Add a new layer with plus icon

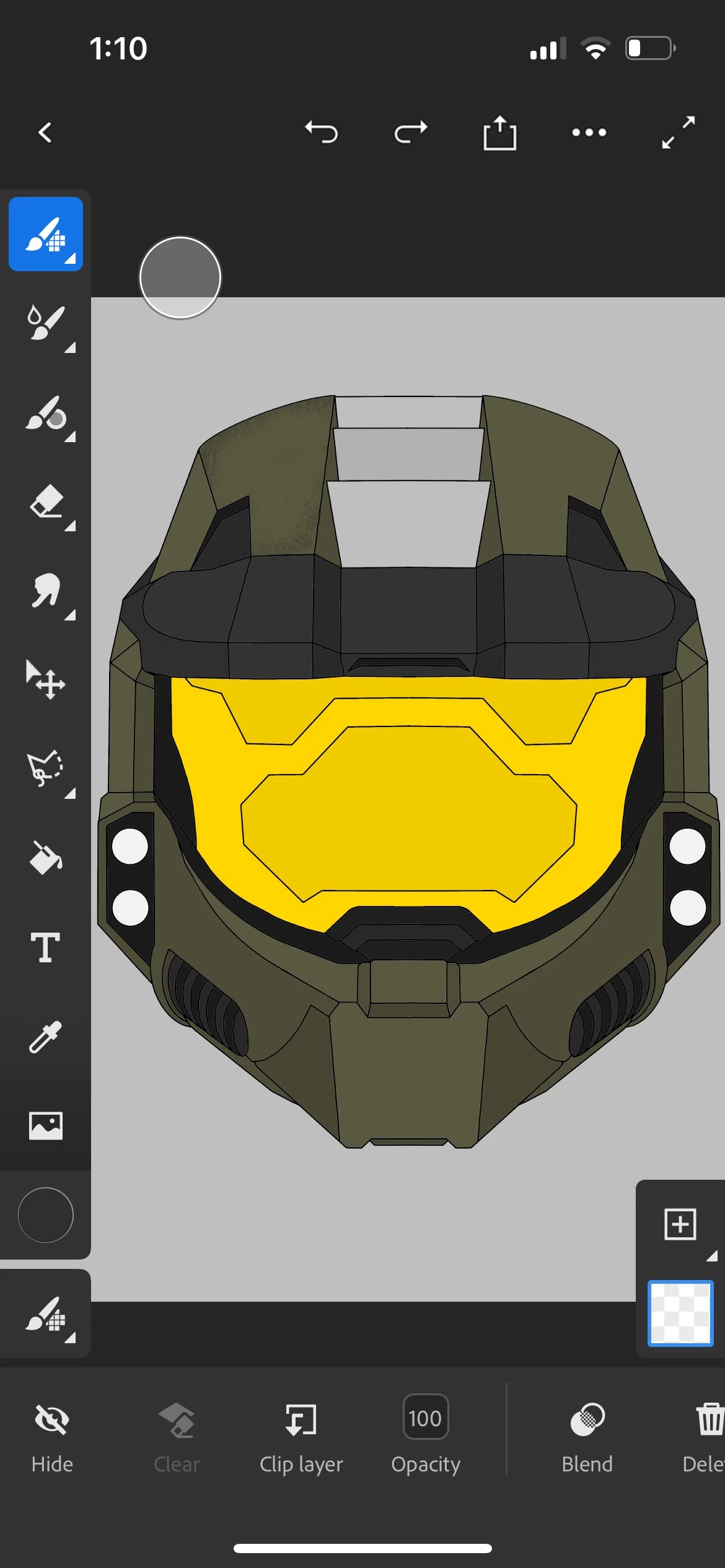[680, 1224]
